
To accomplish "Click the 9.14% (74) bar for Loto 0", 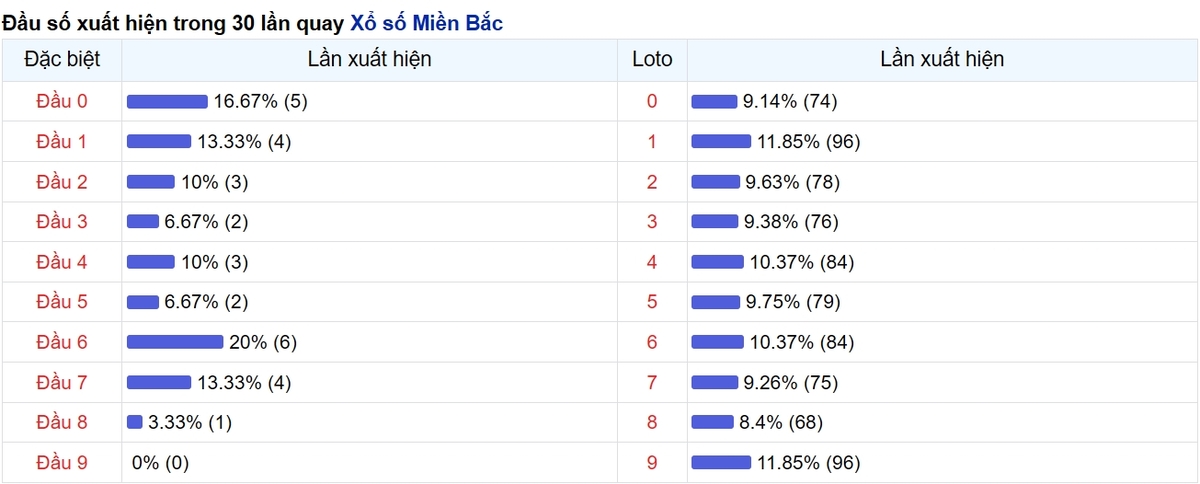I will [714, 101].
